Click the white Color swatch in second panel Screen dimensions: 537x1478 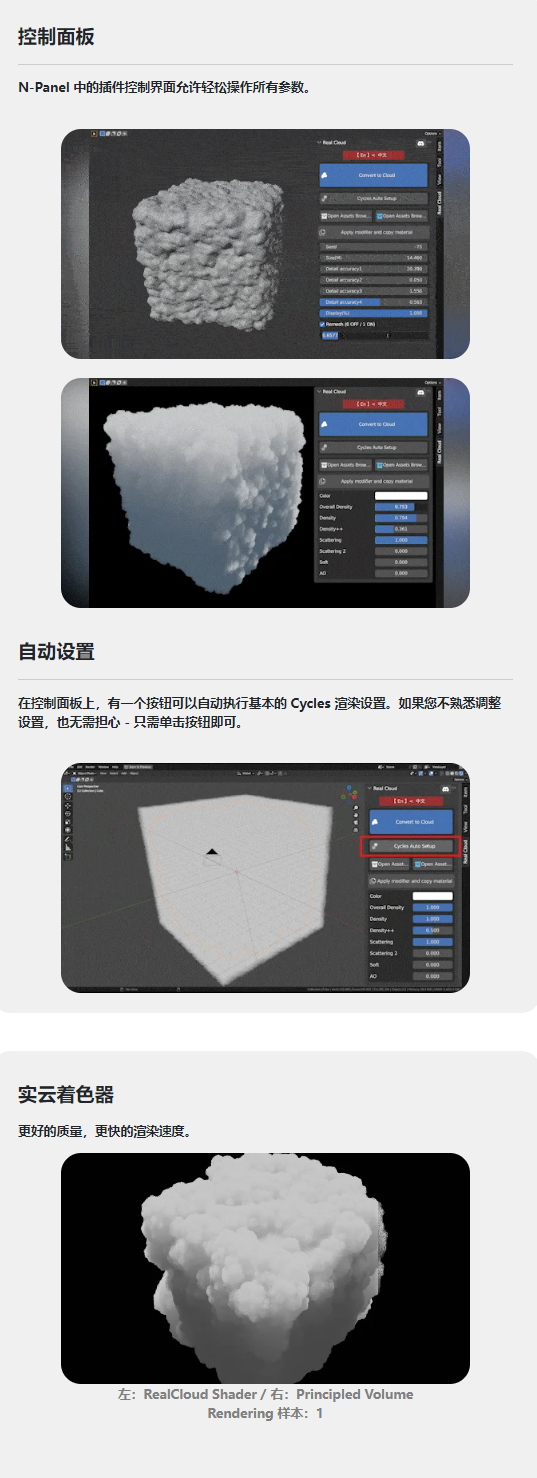401,495
